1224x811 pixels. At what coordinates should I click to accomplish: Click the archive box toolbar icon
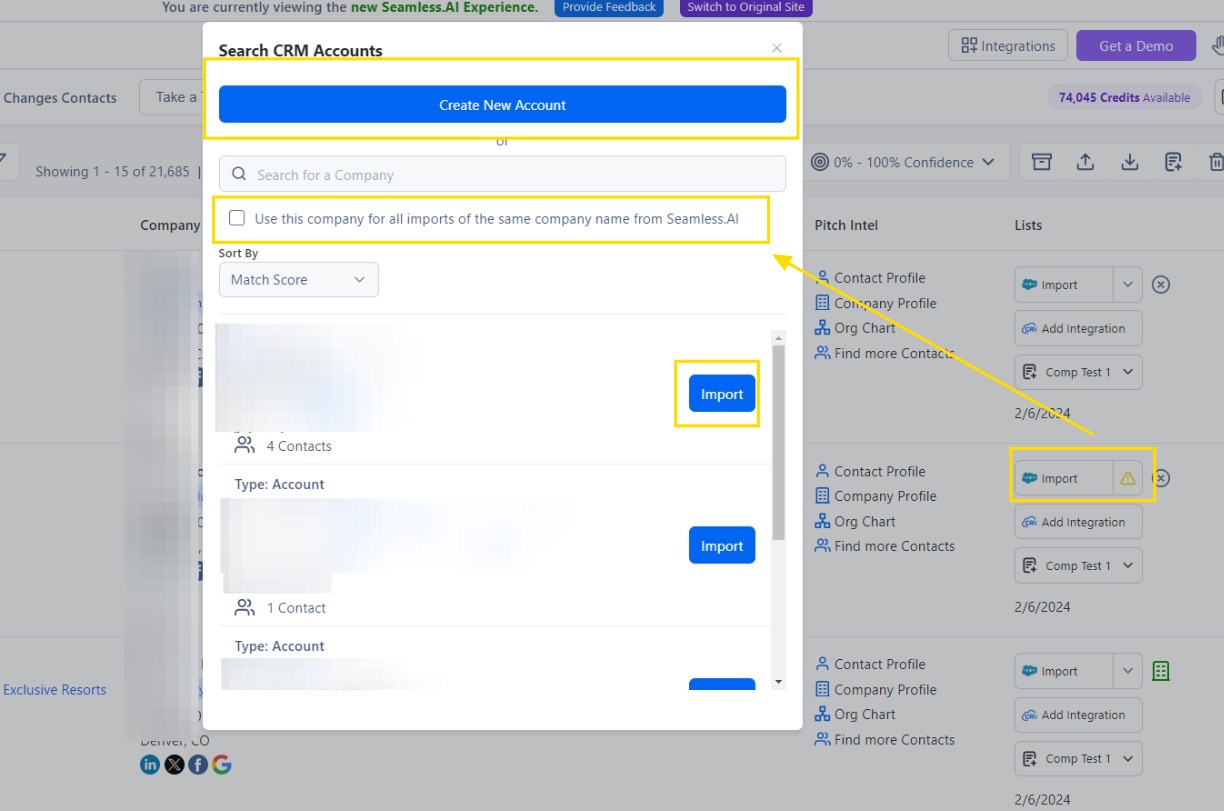pyautogui.click(x=1042, y=162)
